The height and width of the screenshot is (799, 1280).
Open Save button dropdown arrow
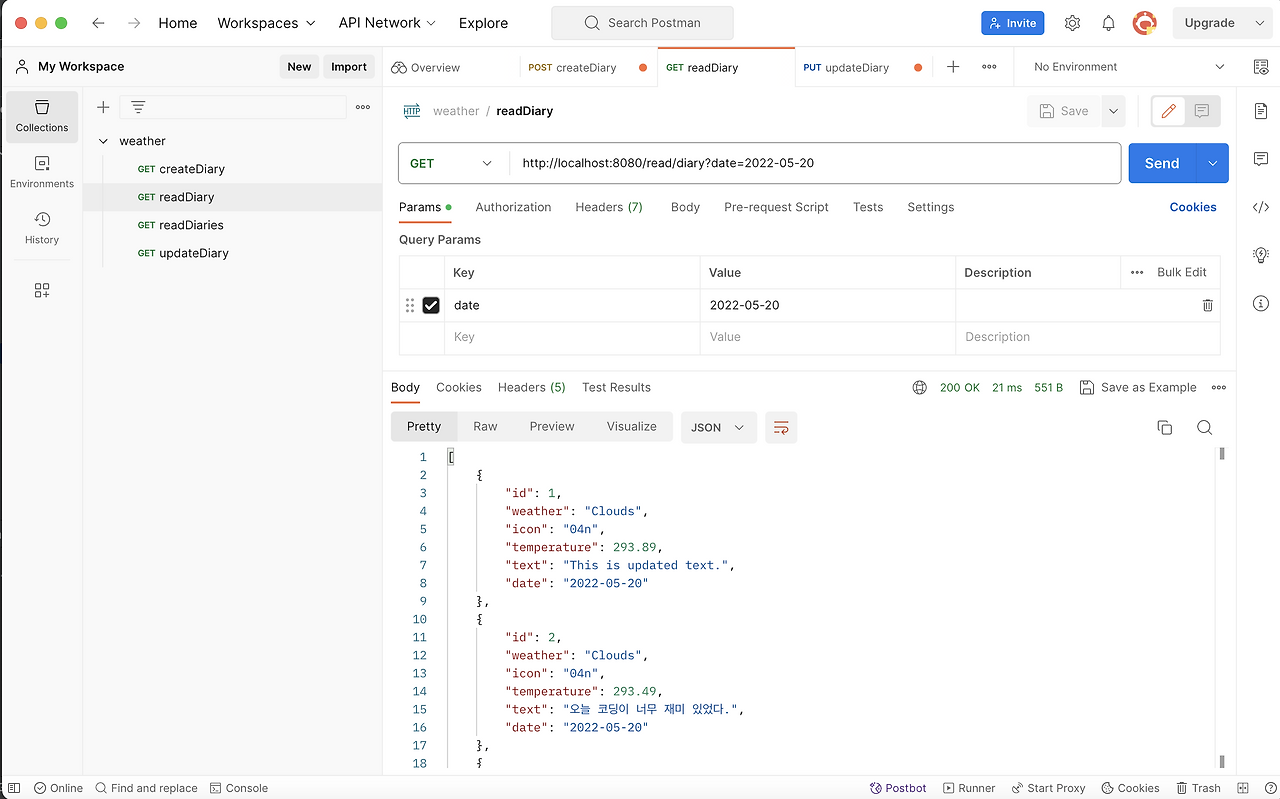point(1113,111)
